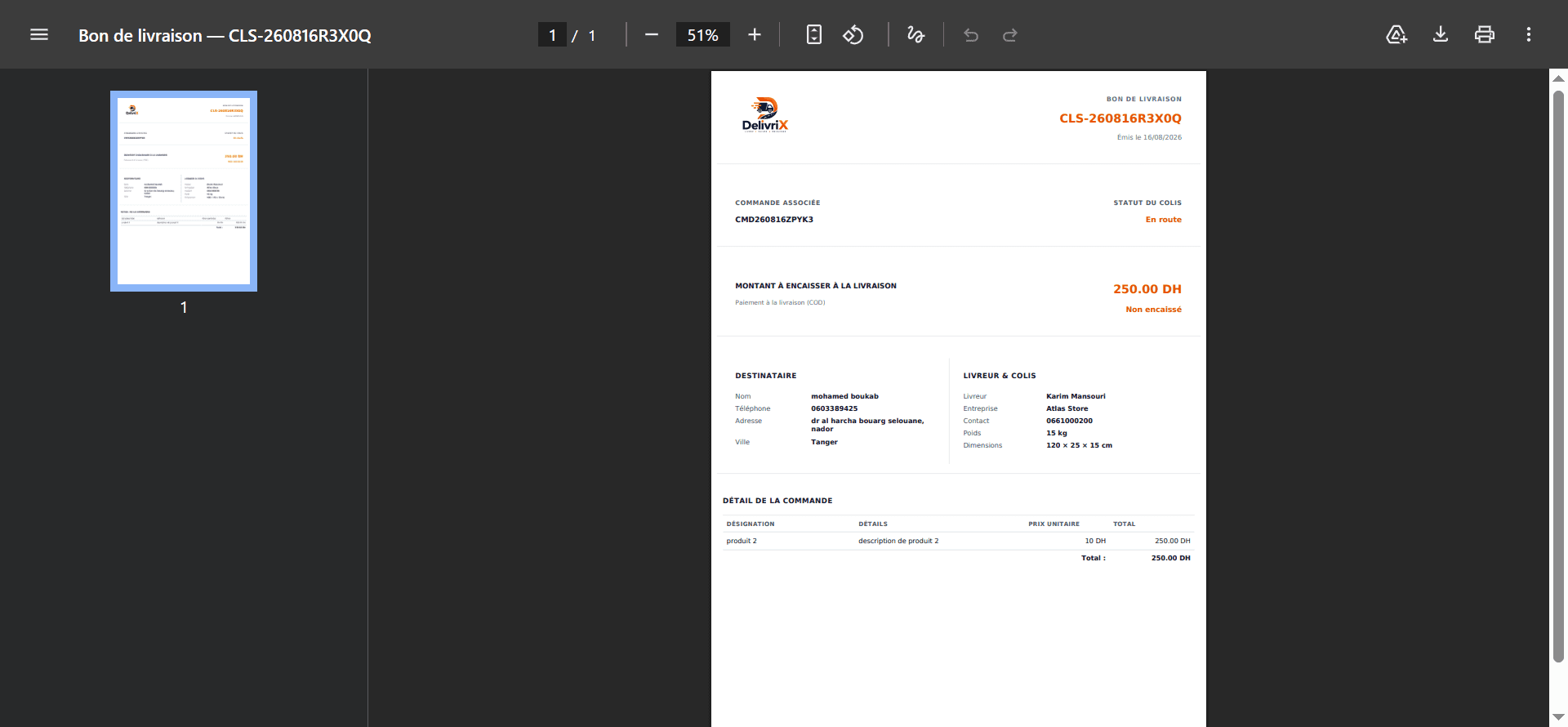Image resolution: width=1568 pixels, height=727 pixels.
Task: Select the draw annotation tool
Action: (916, 34)
